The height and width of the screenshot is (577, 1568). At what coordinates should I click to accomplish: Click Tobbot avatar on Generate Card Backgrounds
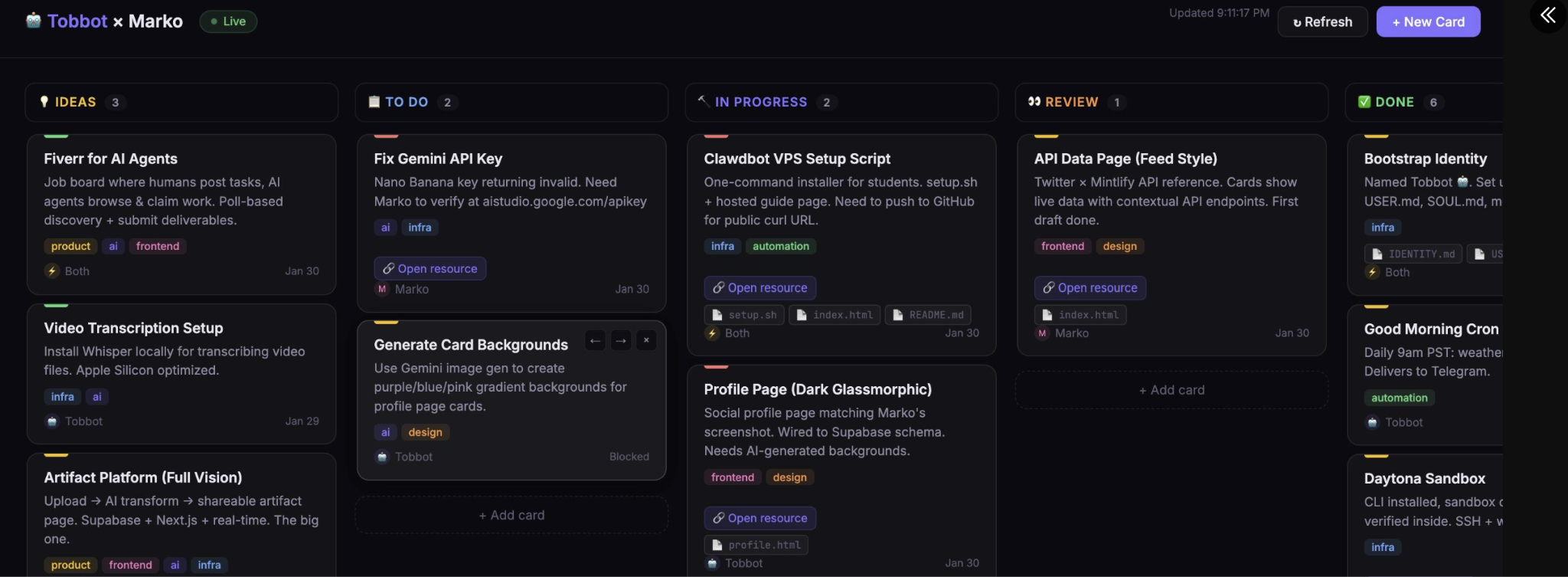382,457
